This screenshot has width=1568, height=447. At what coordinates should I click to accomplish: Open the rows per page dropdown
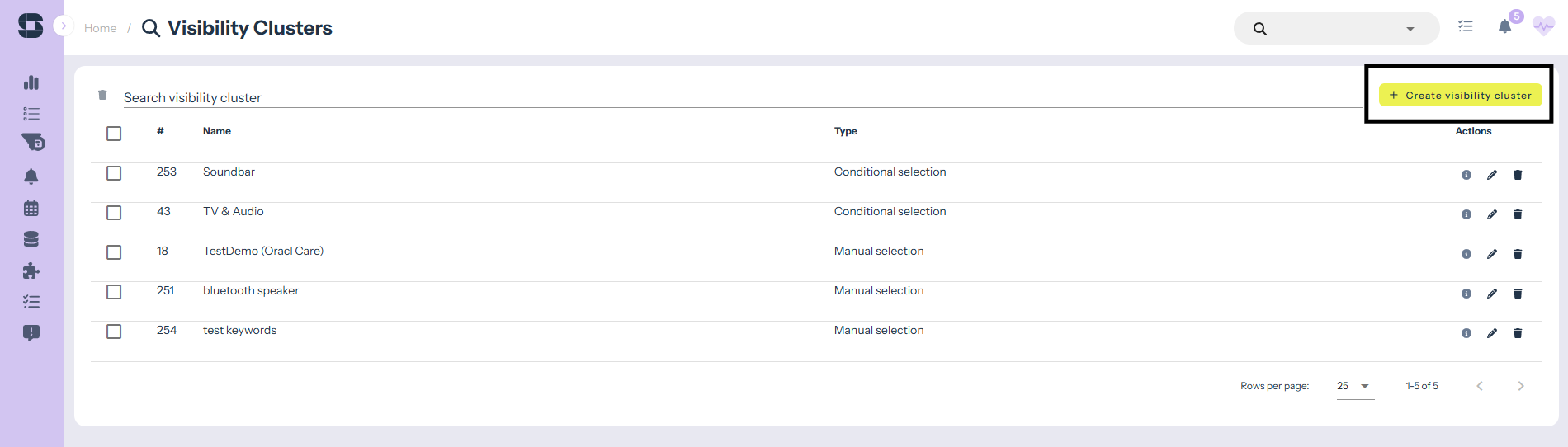point(1354,386)
